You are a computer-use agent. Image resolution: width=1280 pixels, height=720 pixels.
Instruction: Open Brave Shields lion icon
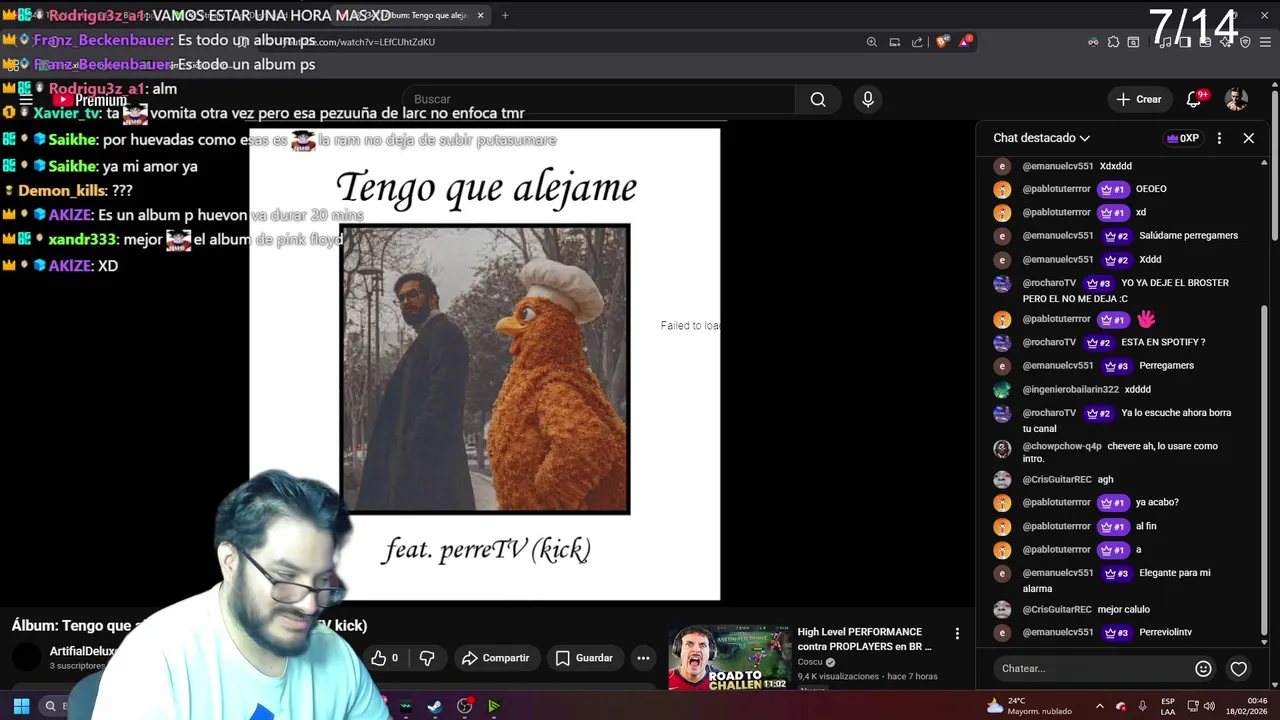pyautogui.click(x=941, y=42)
